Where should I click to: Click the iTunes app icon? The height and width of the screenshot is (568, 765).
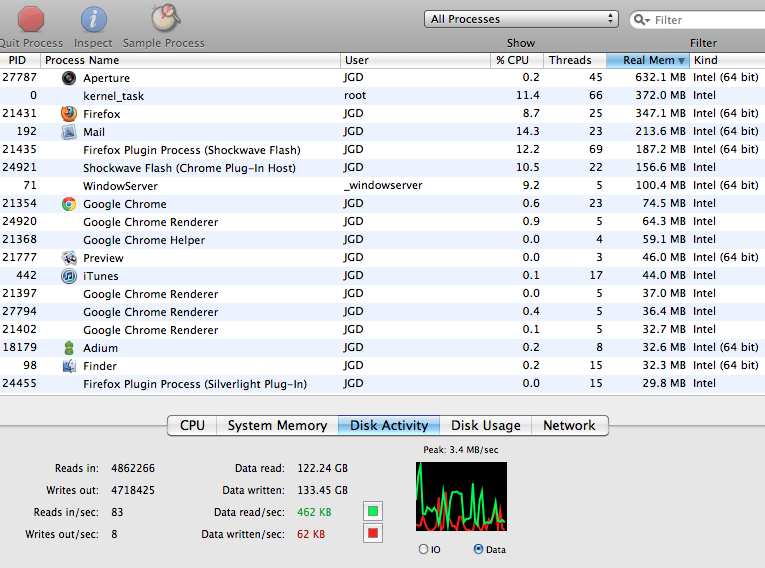pos(69,276)
